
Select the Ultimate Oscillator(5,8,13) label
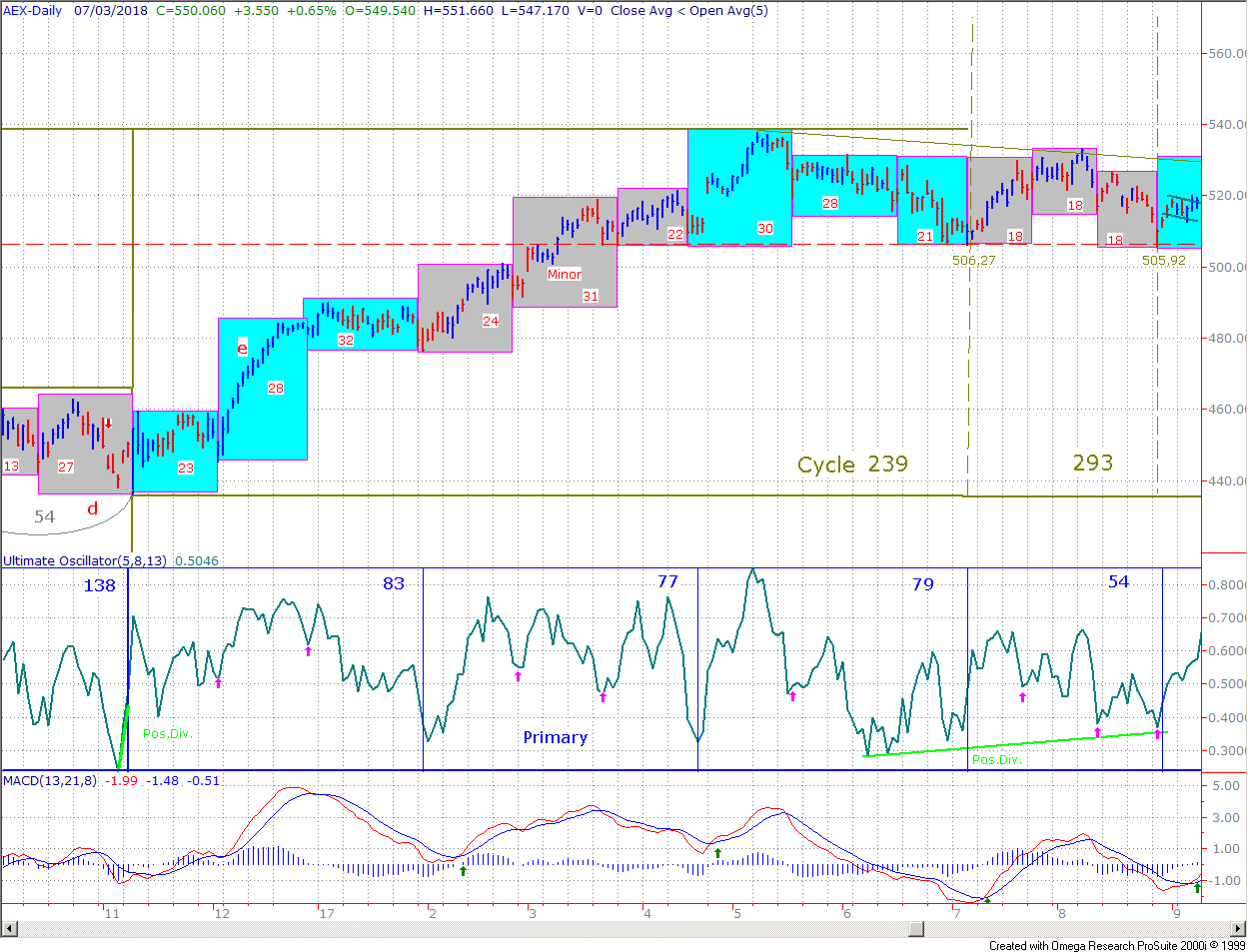[x=86, y=561]
